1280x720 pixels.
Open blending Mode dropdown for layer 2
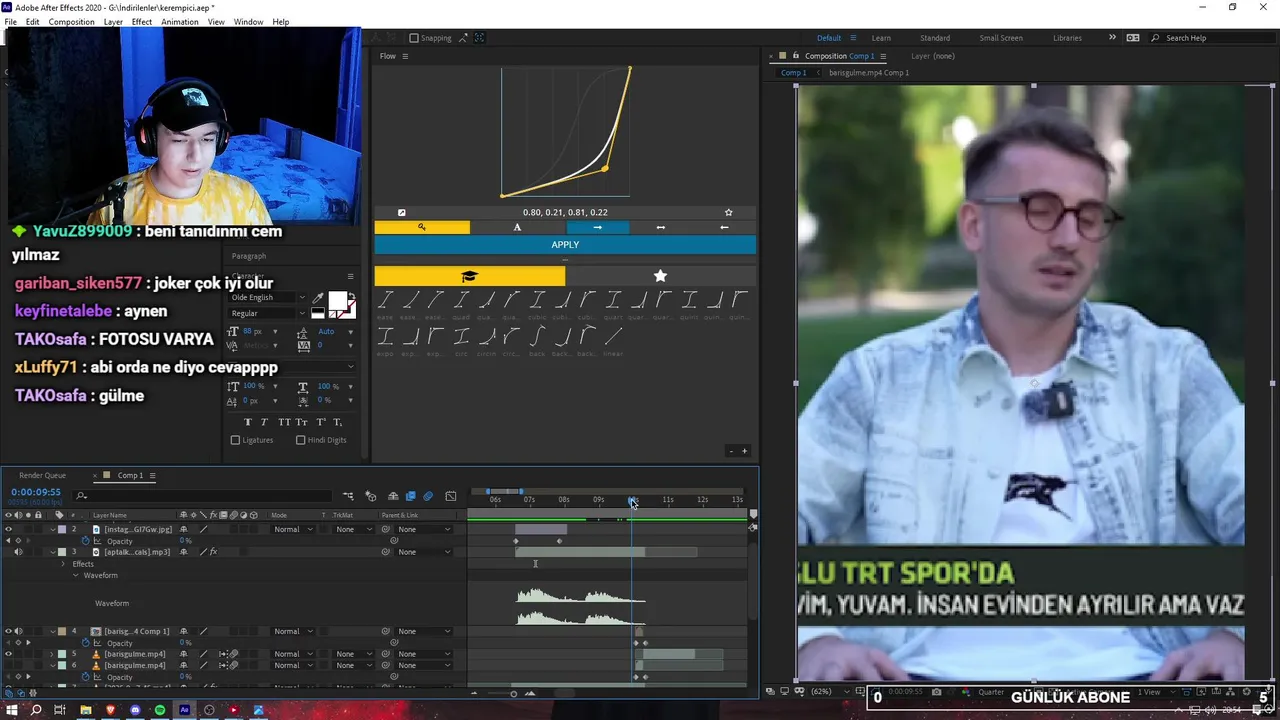coord(293,529)
